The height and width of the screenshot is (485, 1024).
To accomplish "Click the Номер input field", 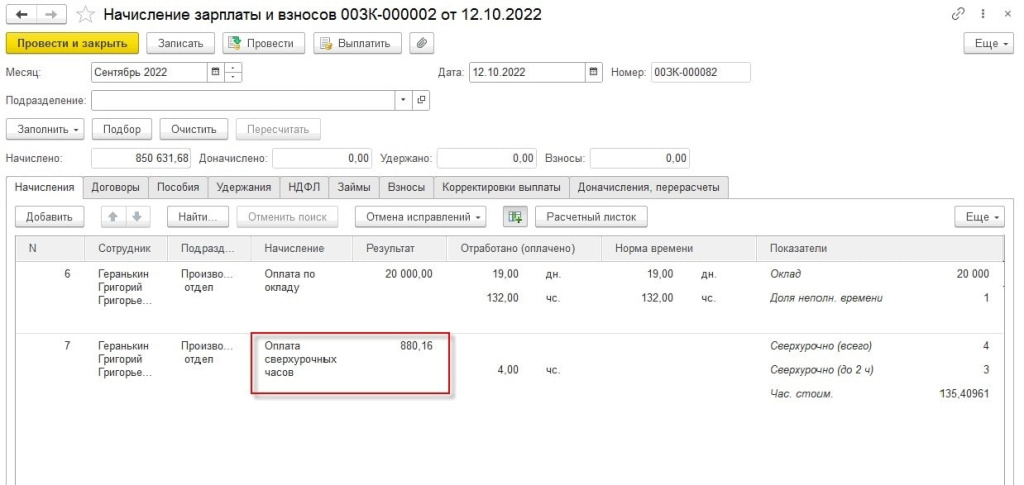I will pos(699,72).
